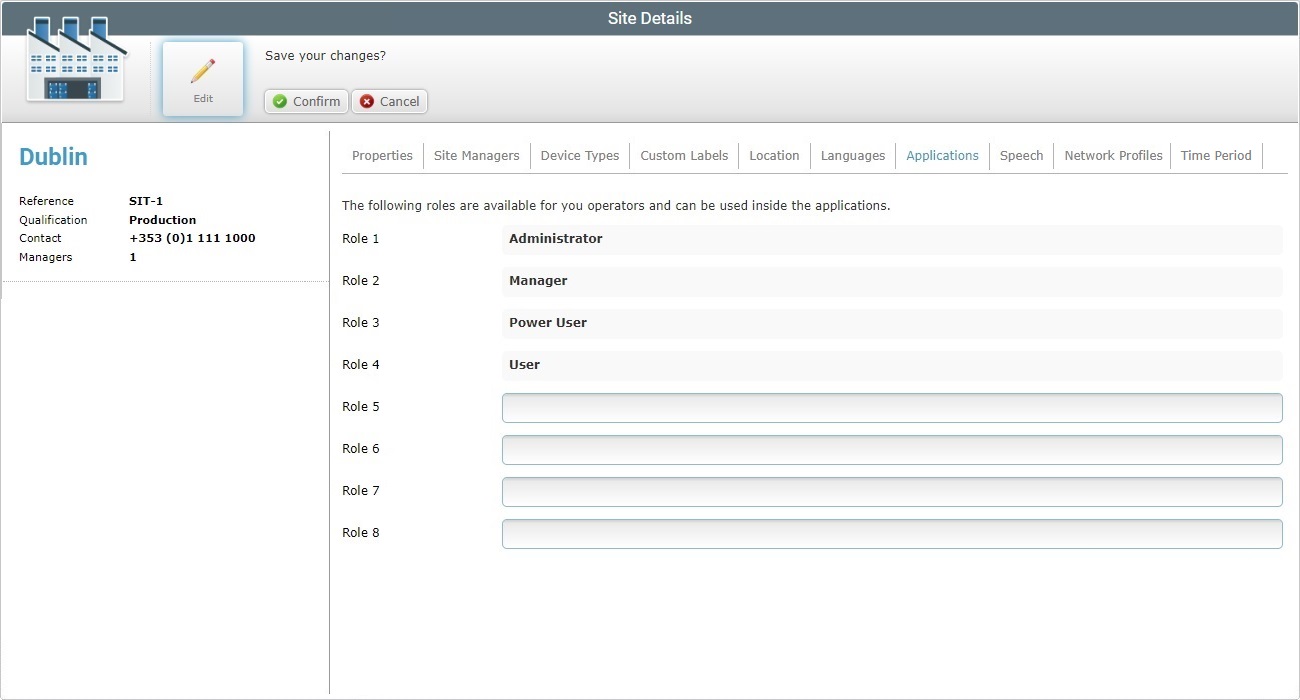
Task: Click the Dublin site name
Action: [53, 156]
